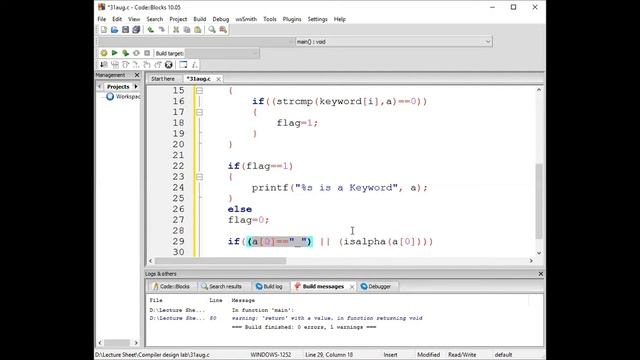Abort the current build

(147, 53)
